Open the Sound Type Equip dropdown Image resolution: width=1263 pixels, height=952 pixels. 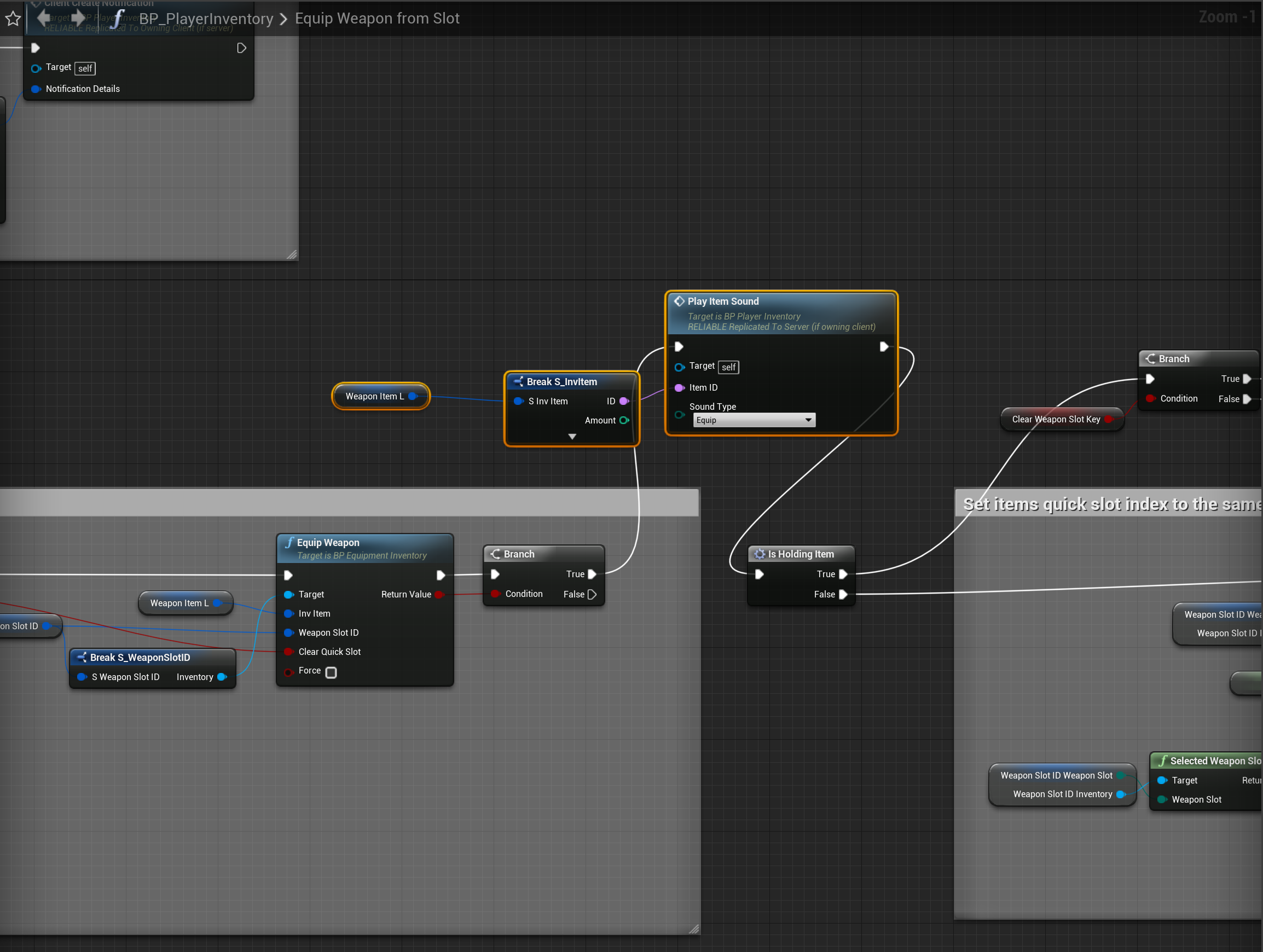click(754, 420)
